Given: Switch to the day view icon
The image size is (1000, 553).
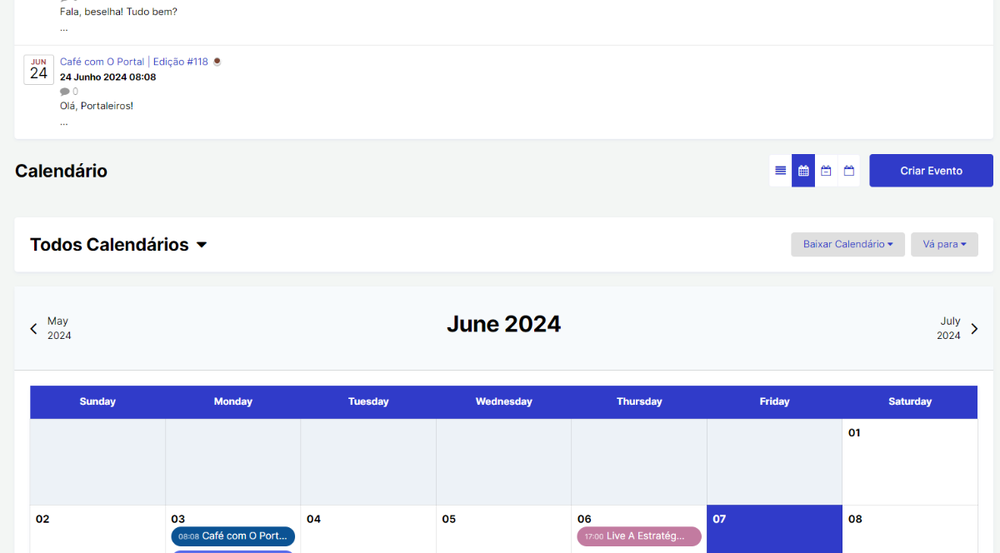Looking at the screenshot, I should click(x=849, y=171).
